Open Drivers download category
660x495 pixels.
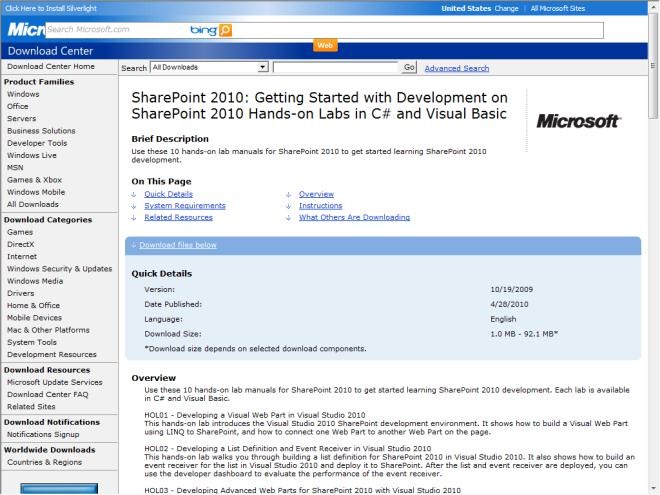click(x=21, y=293)
